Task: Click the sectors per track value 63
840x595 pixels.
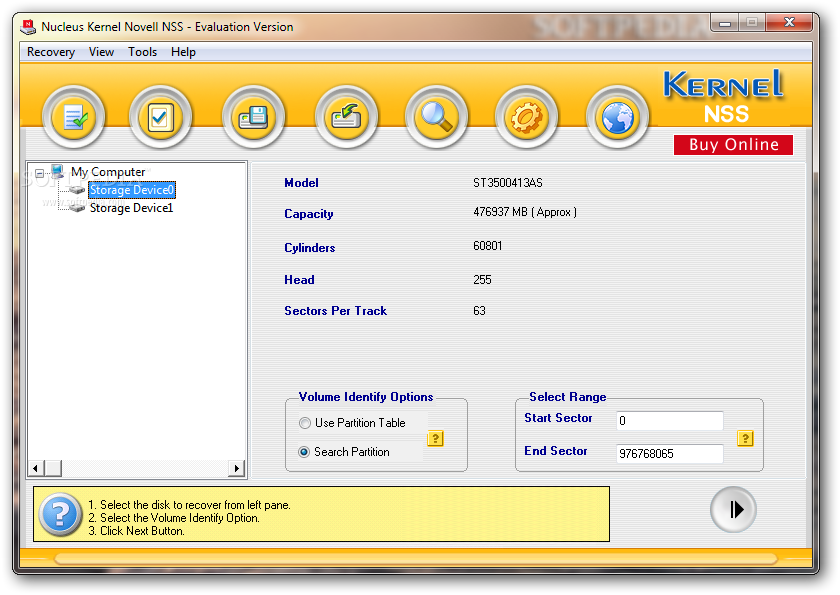Action: point(479,311)
